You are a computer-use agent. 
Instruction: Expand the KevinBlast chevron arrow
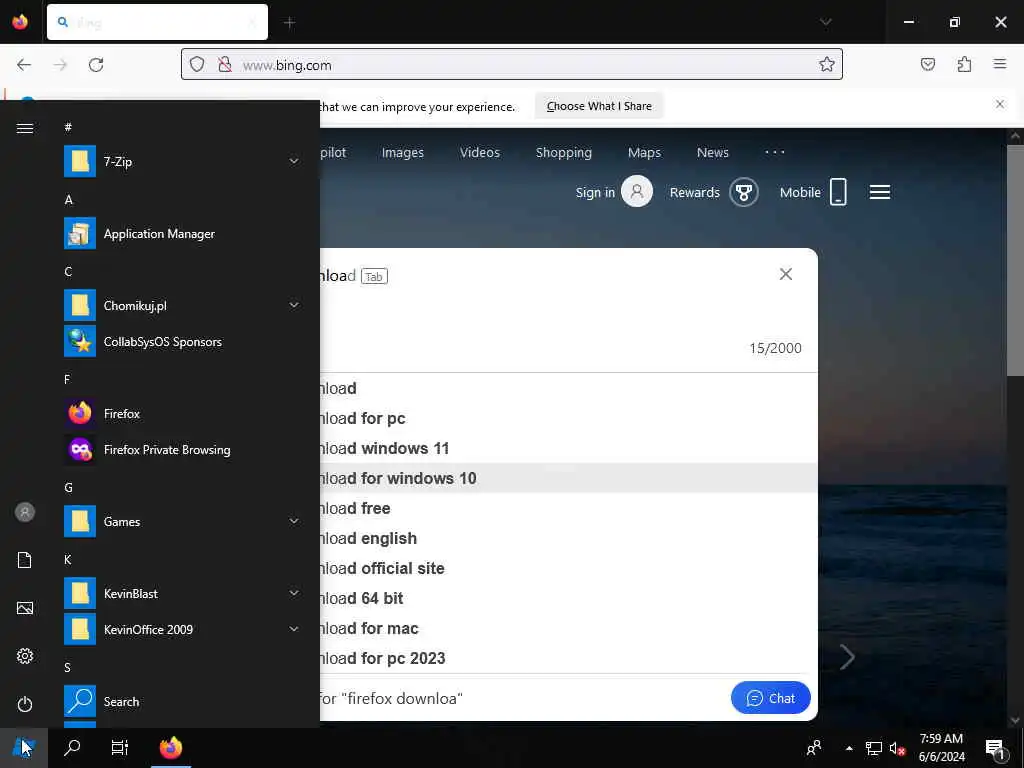(294, 593)
